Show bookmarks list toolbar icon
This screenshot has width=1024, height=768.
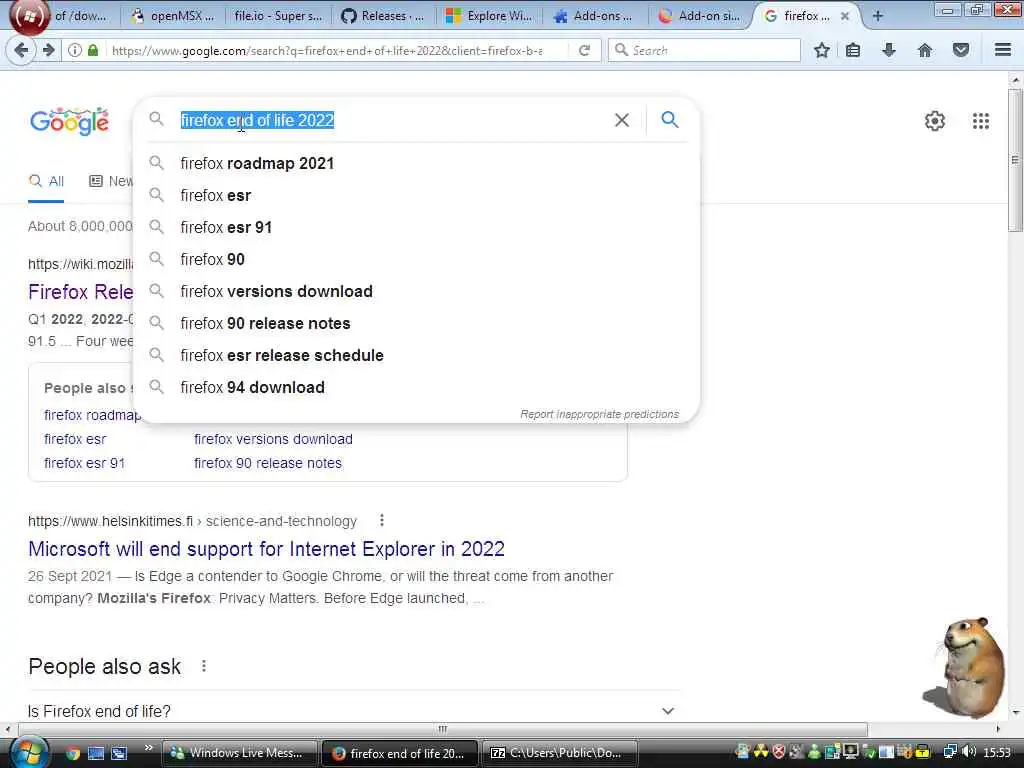click(853, 50)
